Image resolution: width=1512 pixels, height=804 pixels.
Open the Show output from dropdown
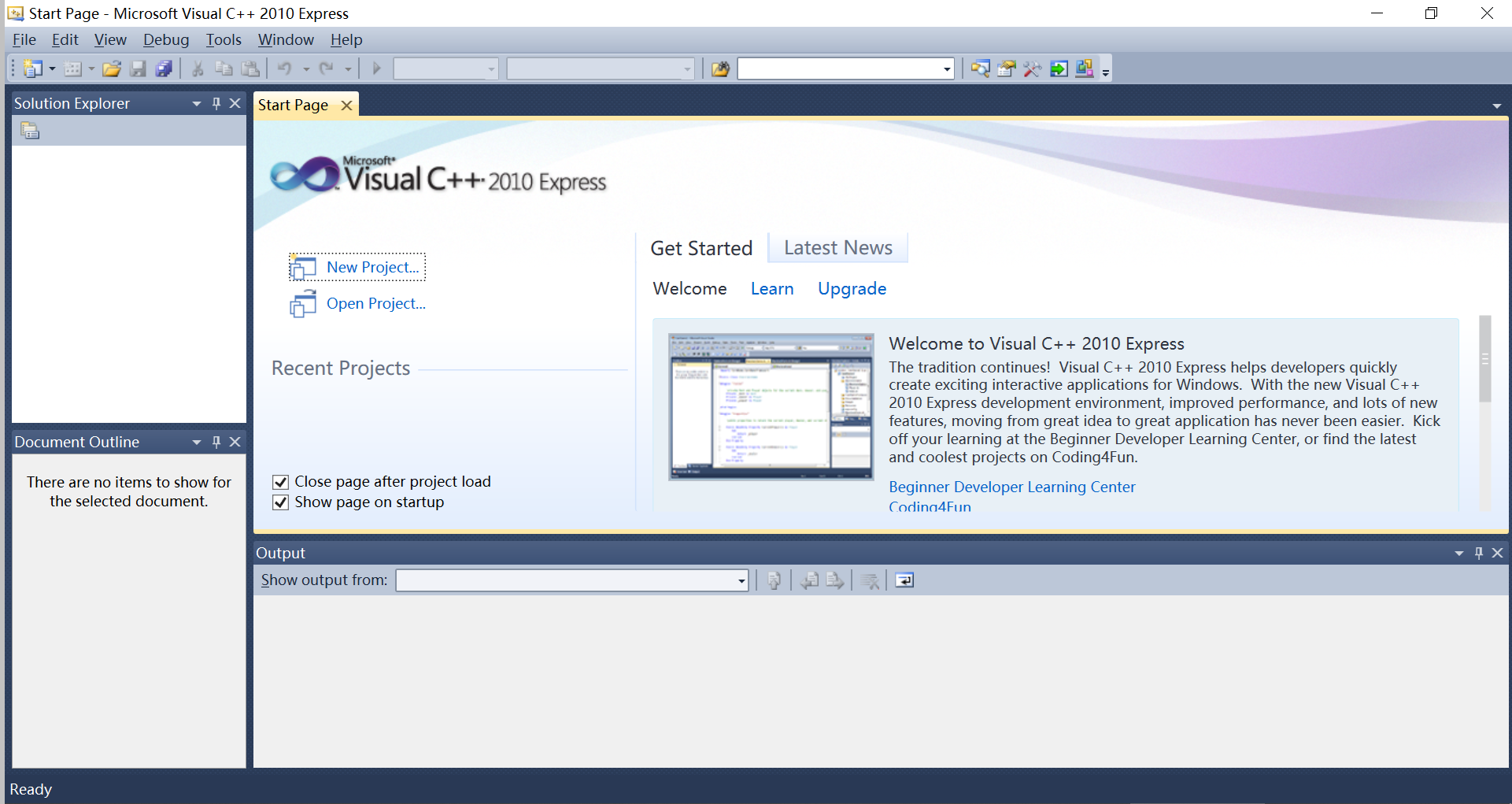coord(741,581)
